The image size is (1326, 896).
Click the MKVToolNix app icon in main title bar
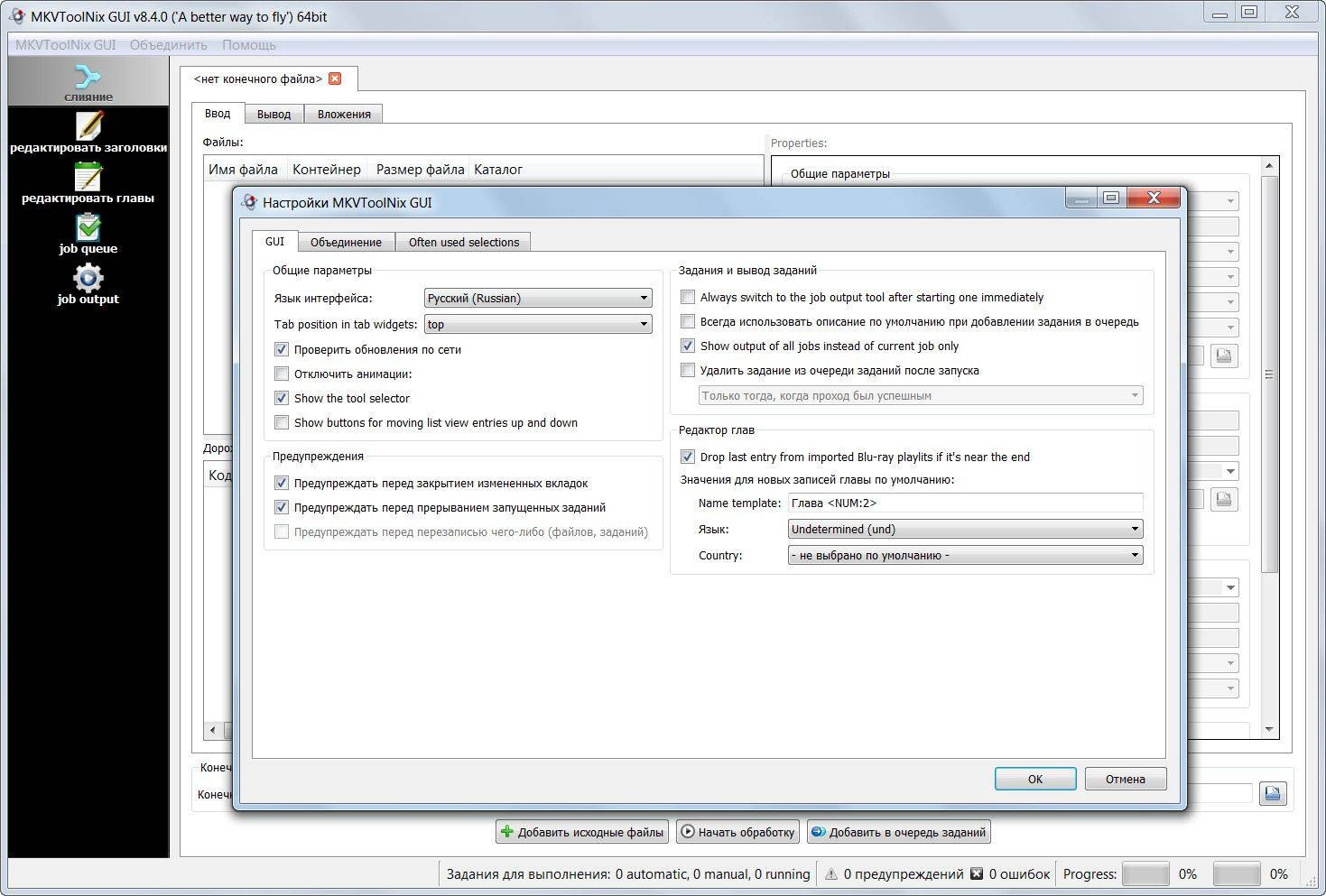[17, 16]
